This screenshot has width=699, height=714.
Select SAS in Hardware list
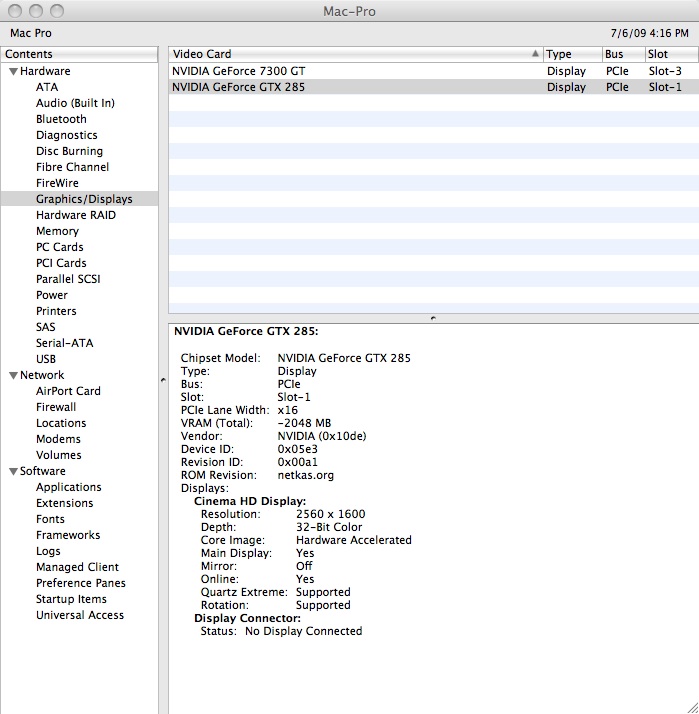pos(46,327)
